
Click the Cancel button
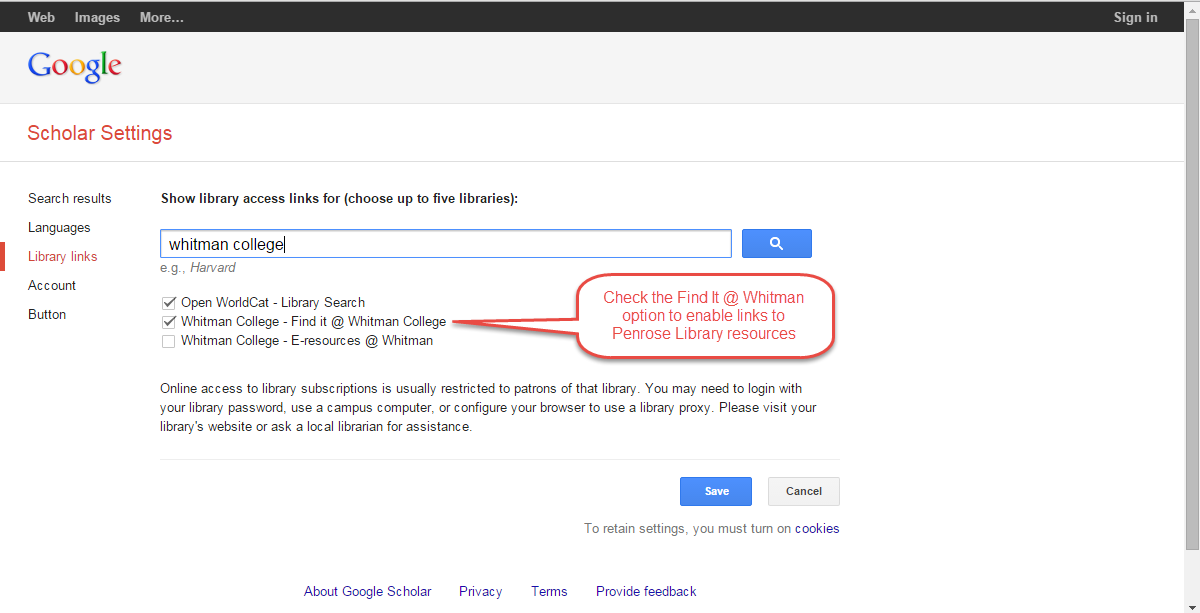[803, 491]
